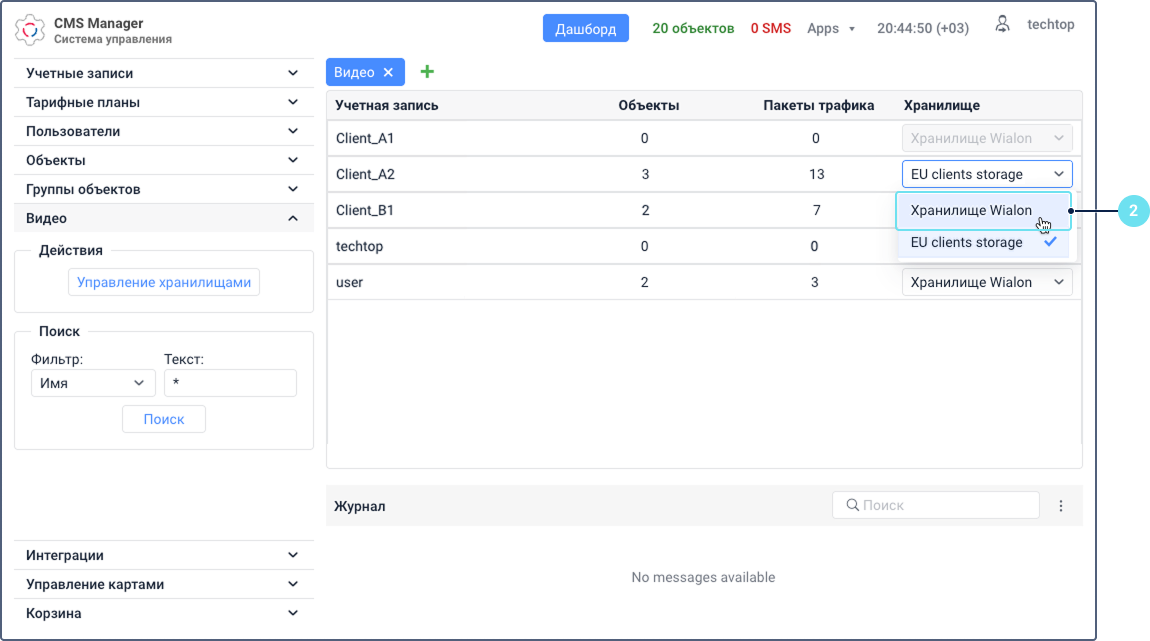Screen dimensions: 1150x641
Task: Open the user account icon next to techtop
Action: click(1002, 24)
